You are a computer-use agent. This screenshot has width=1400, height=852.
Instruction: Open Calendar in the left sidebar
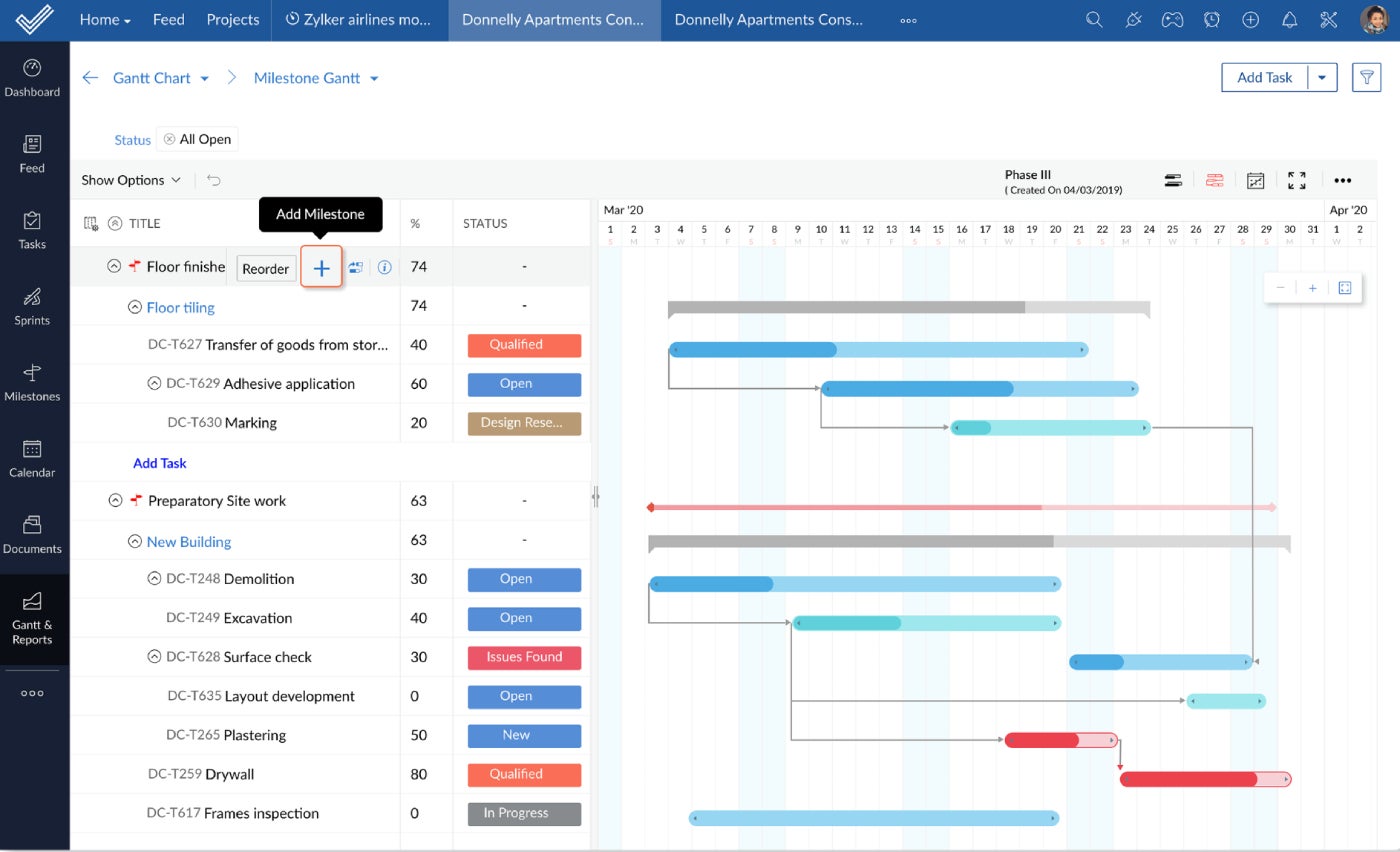pyautogui.click(x=32, y=459)
